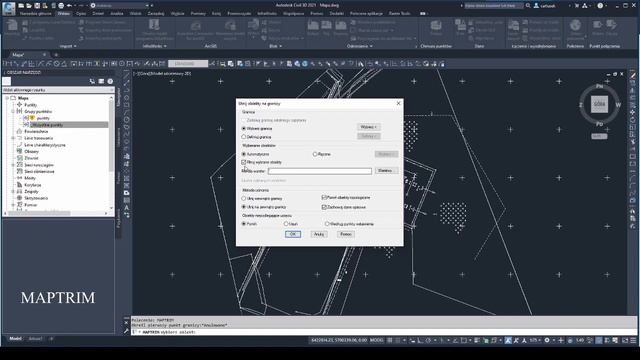The image size is (640, 360).
Task: Close the command line with its X icon
Action: 126,322
